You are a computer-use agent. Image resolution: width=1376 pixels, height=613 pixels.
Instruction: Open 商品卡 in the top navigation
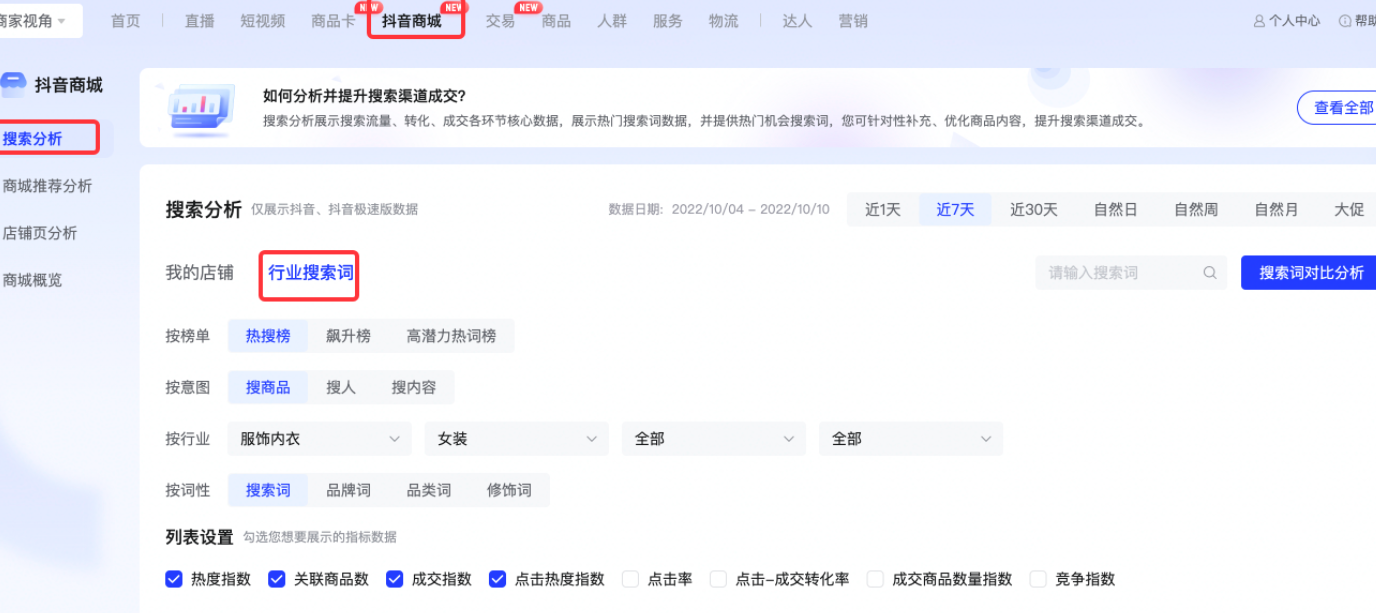(333, 21)
